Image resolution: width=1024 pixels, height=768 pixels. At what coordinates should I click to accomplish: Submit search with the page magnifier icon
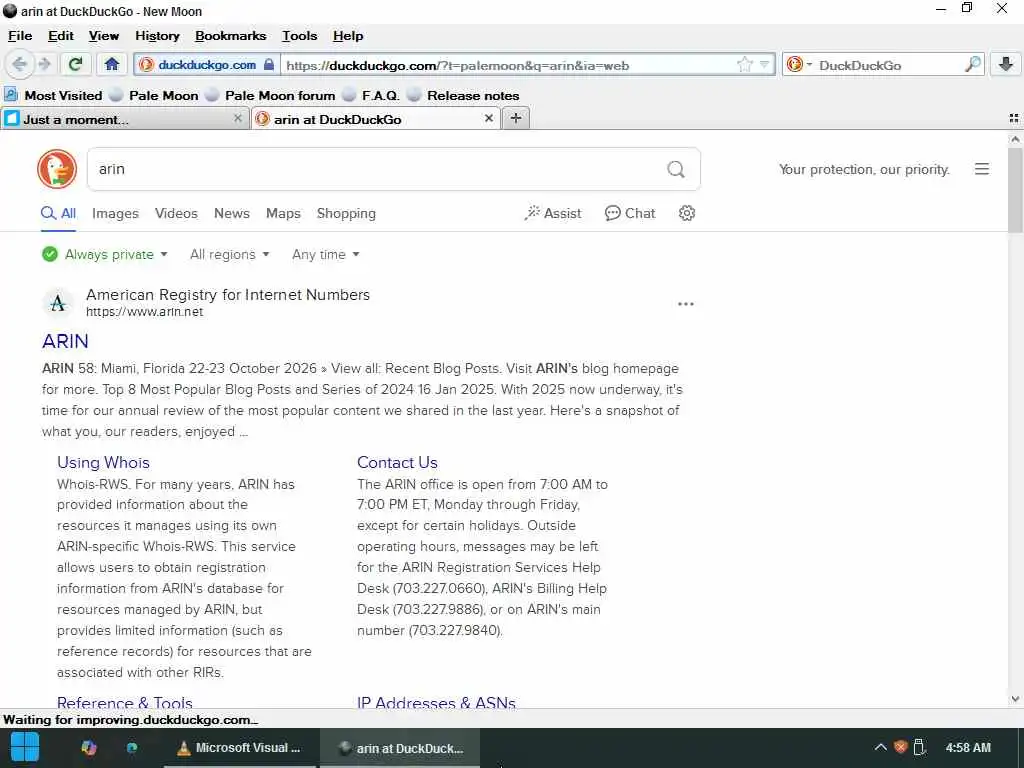pyautogui.click(x=676, y=169)
